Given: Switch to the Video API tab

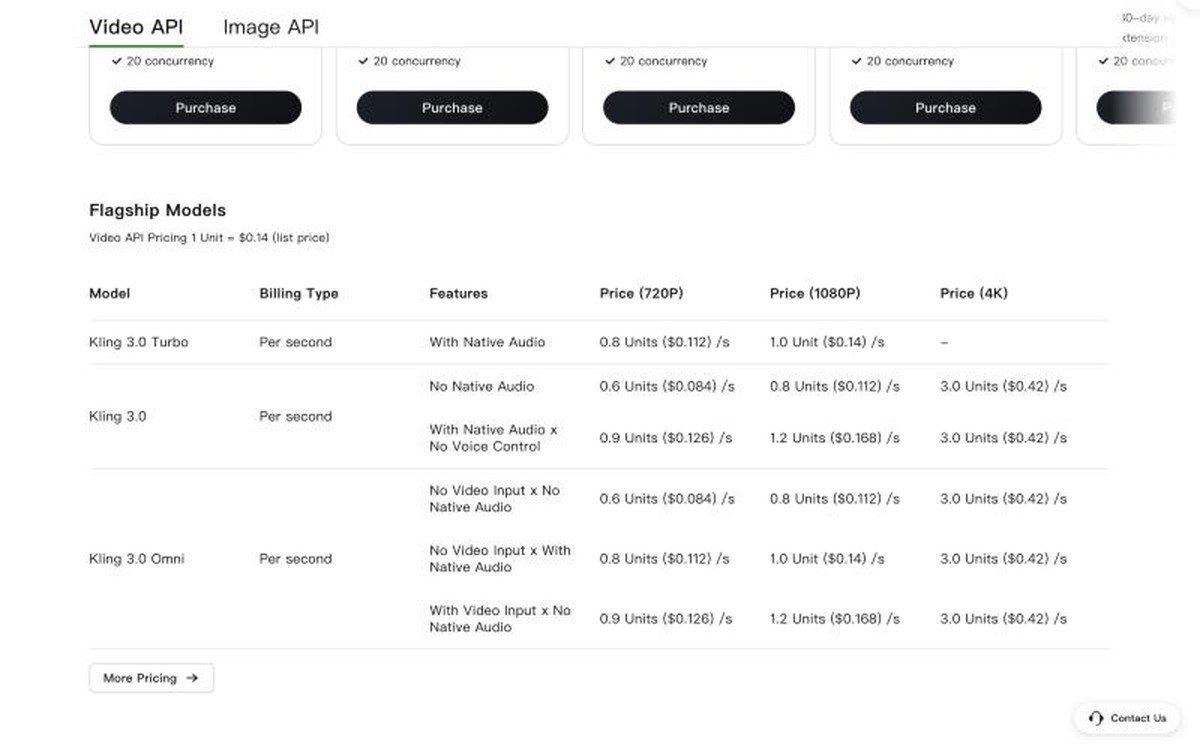Looking at the screenshot, I should (x=136, y=26).
